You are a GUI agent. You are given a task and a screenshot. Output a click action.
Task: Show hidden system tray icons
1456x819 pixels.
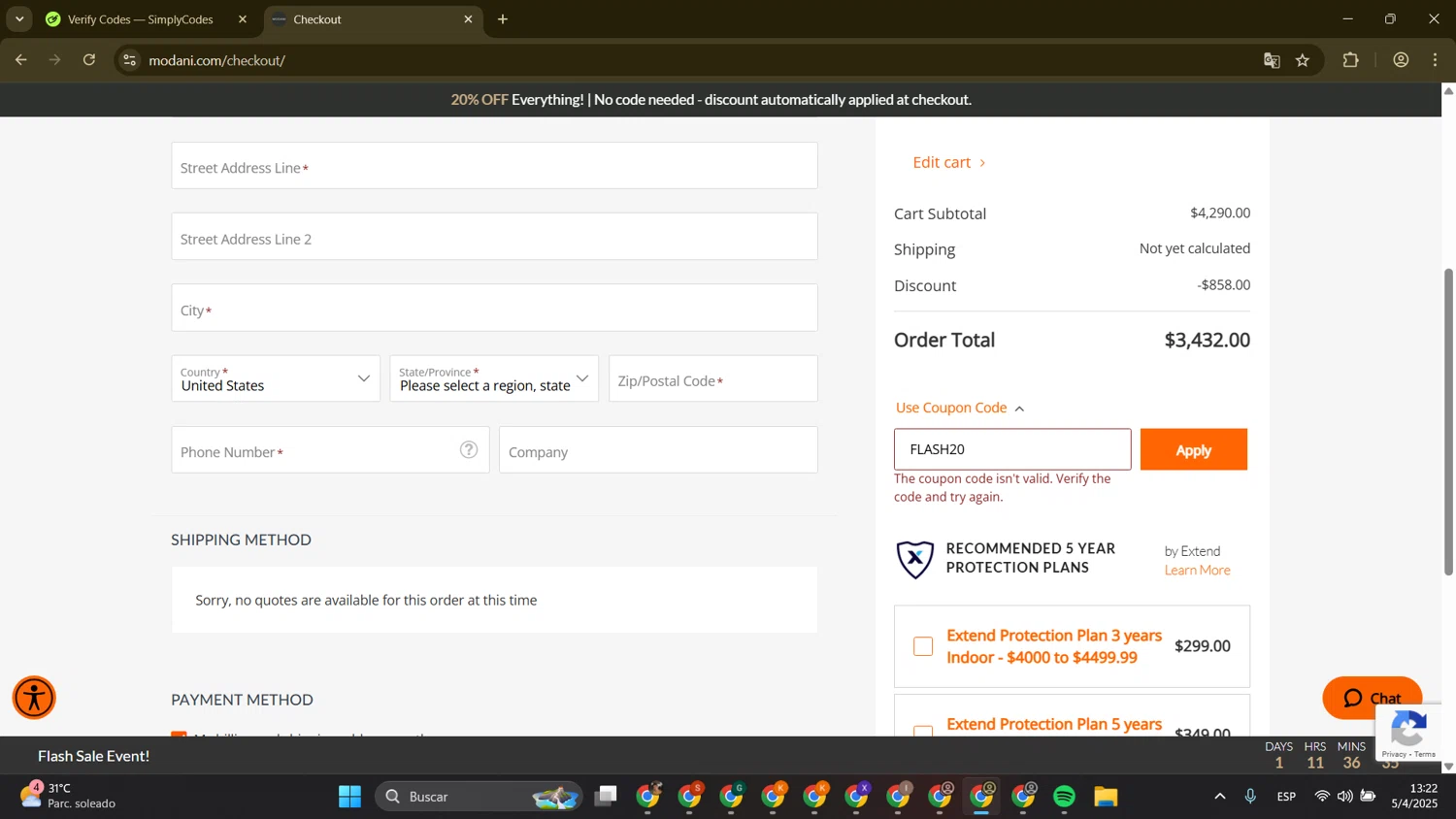(1220, 797)
